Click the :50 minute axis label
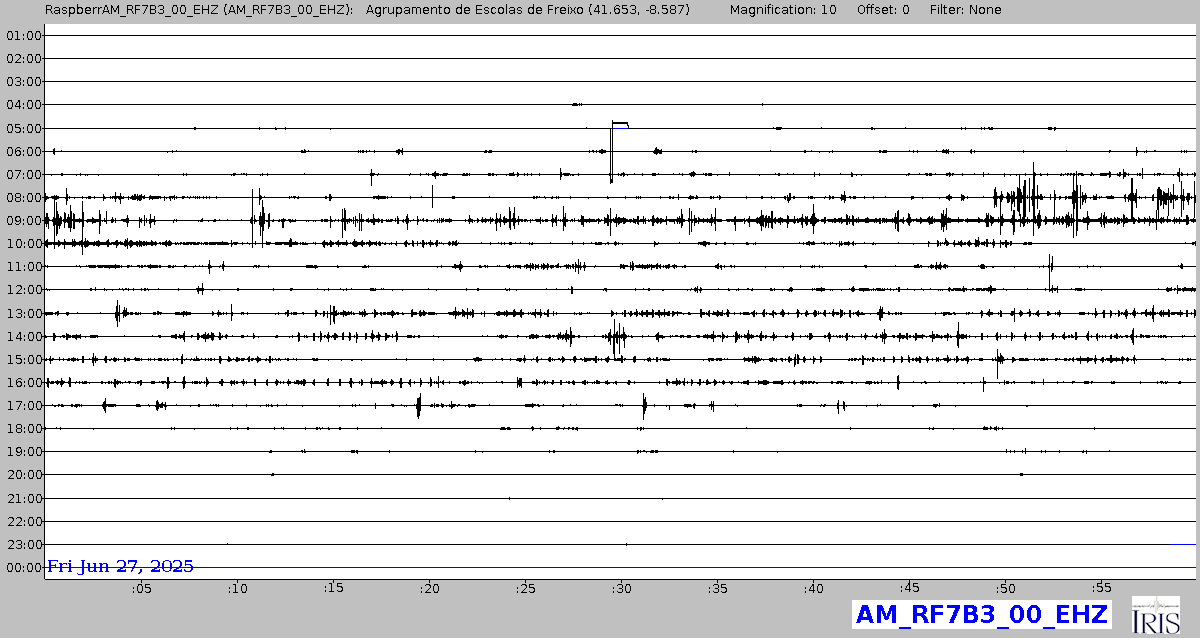 (1005, 589)
